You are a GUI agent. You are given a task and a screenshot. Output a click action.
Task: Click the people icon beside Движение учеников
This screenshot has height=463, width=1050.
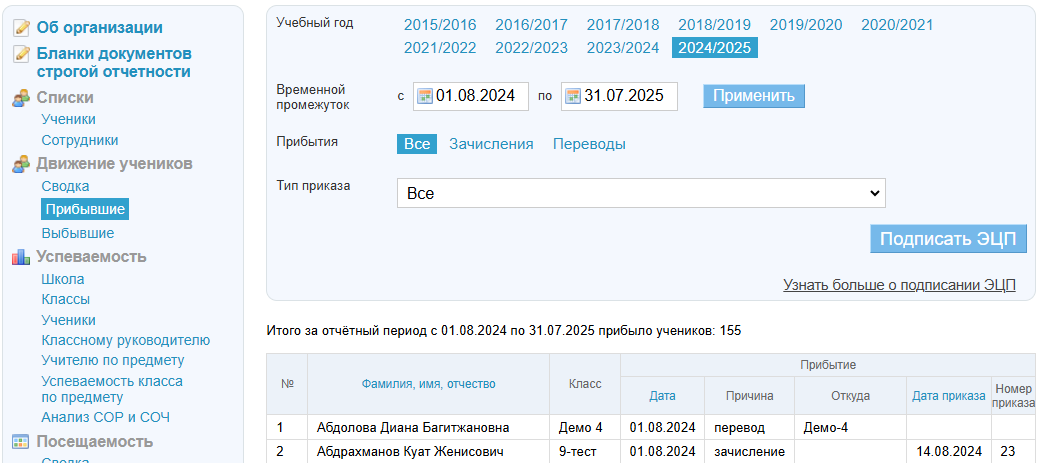[21, 164]
